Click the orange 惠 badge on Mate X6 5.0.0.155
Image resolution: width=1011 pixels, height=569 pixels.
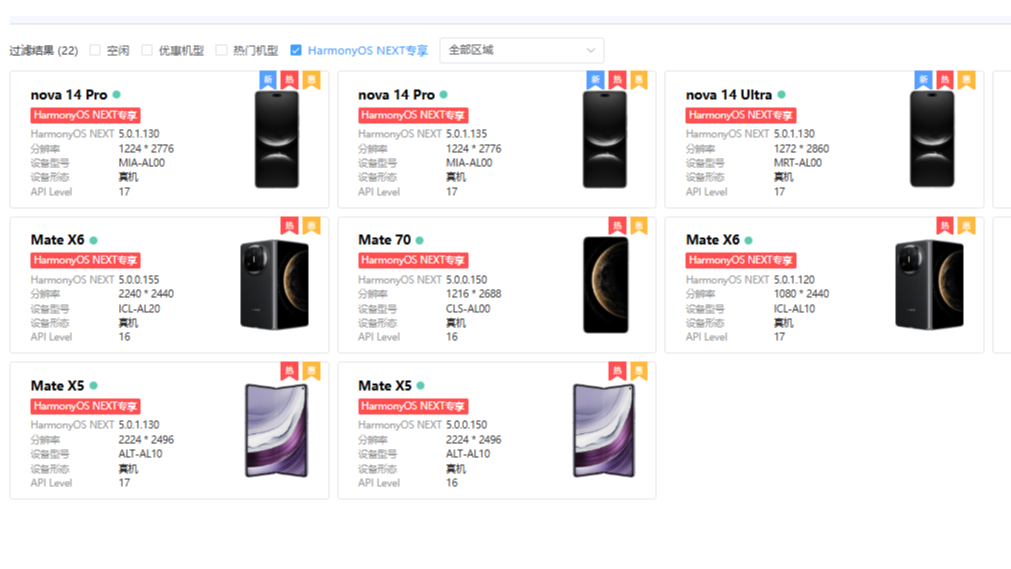[311, 226]
